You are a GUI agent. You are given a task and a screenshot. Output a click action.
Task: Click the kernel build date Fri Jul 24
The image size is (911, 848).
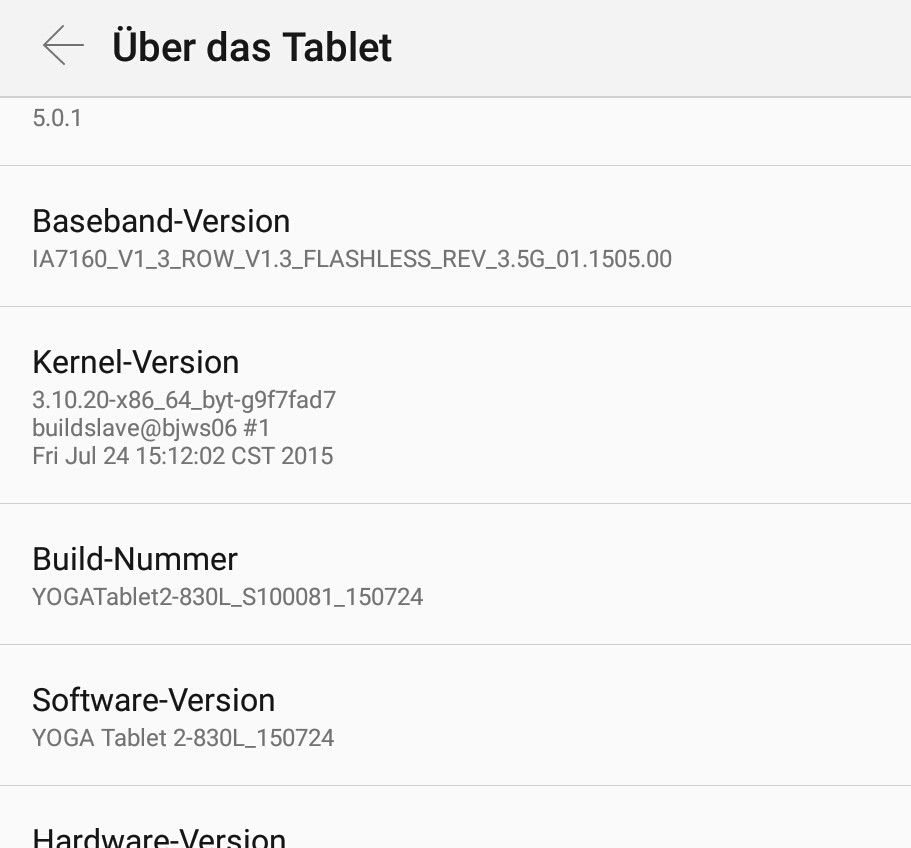(x=183, y=456)
